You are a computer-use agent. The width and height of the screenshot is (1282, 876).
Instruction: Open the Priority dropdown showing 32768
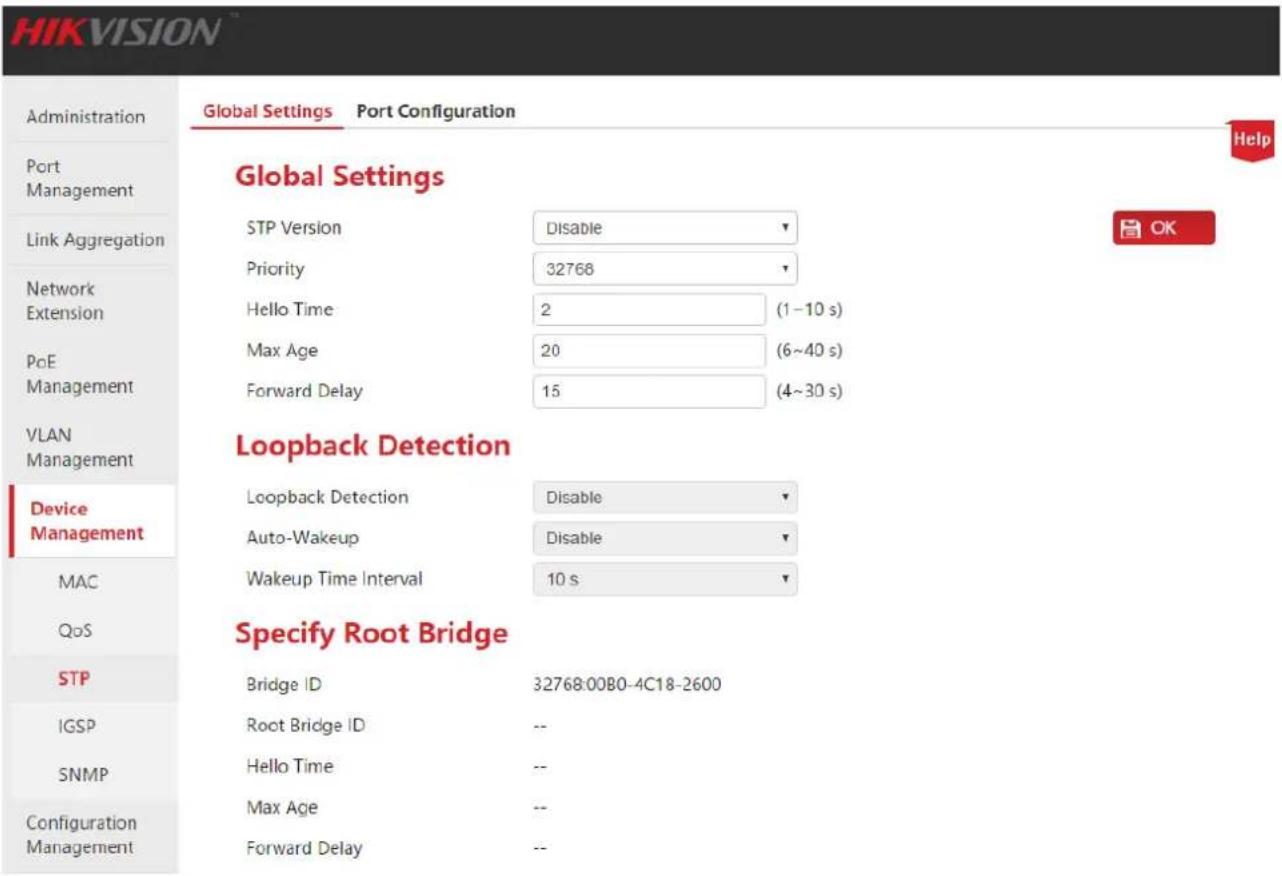click(x=665, y=269)
